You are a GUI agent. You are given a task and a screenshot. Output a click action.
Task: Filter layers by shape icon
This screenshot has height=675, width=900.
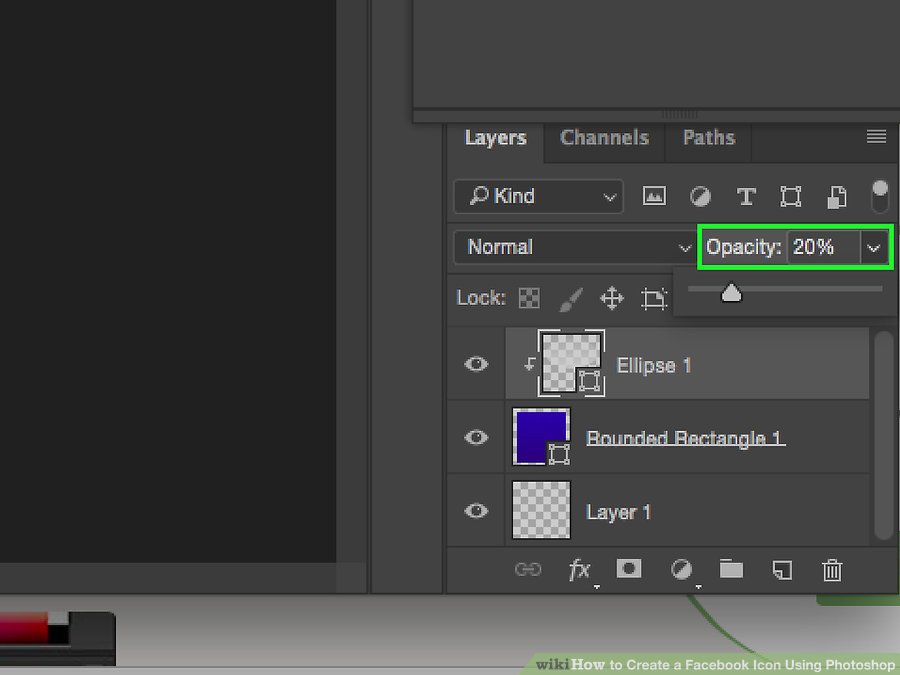[790, 196]
